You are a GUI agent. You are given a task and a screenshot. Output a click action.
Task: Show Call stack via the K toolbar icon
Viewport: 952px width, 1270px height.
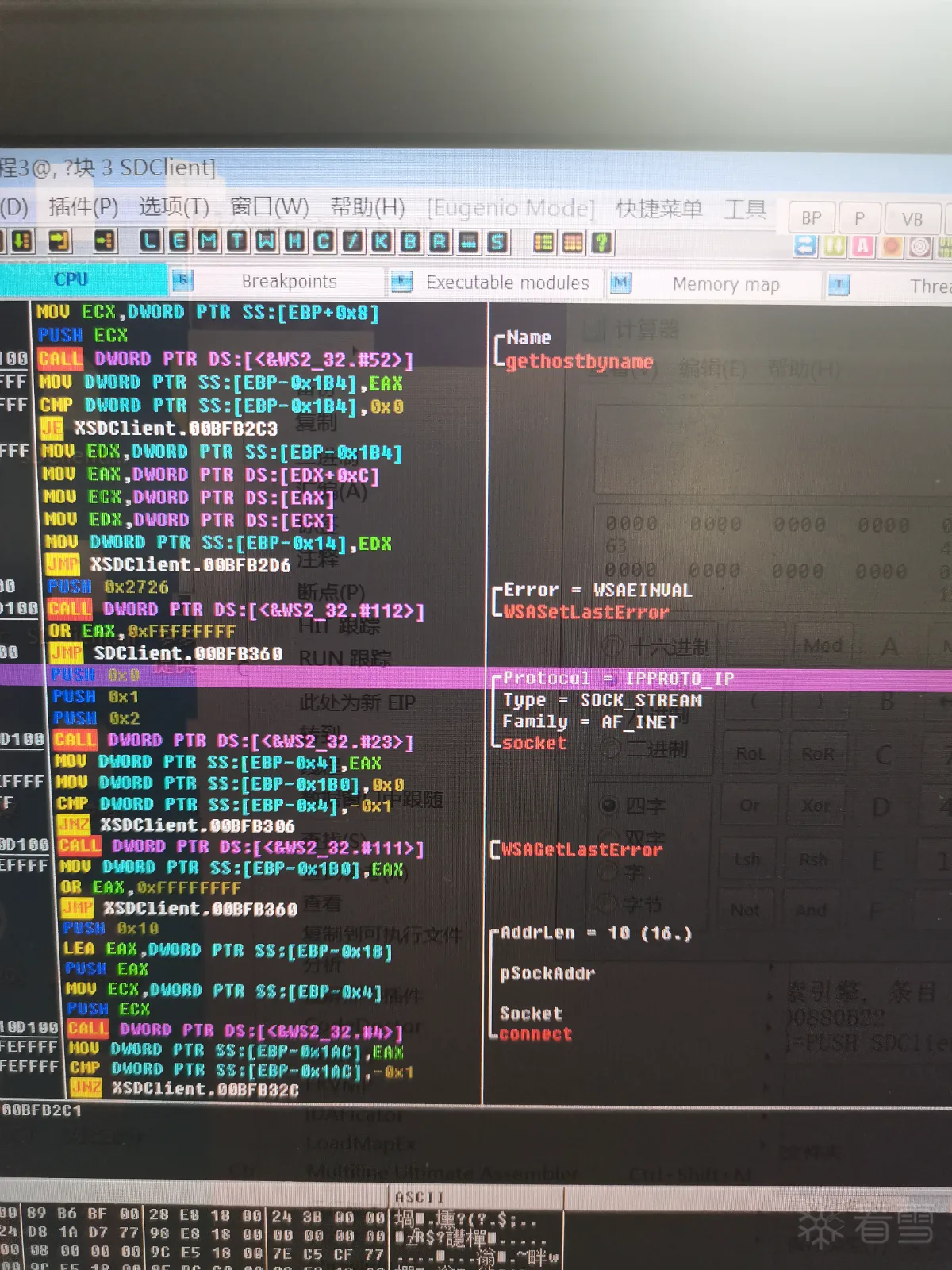coord(381,241)
